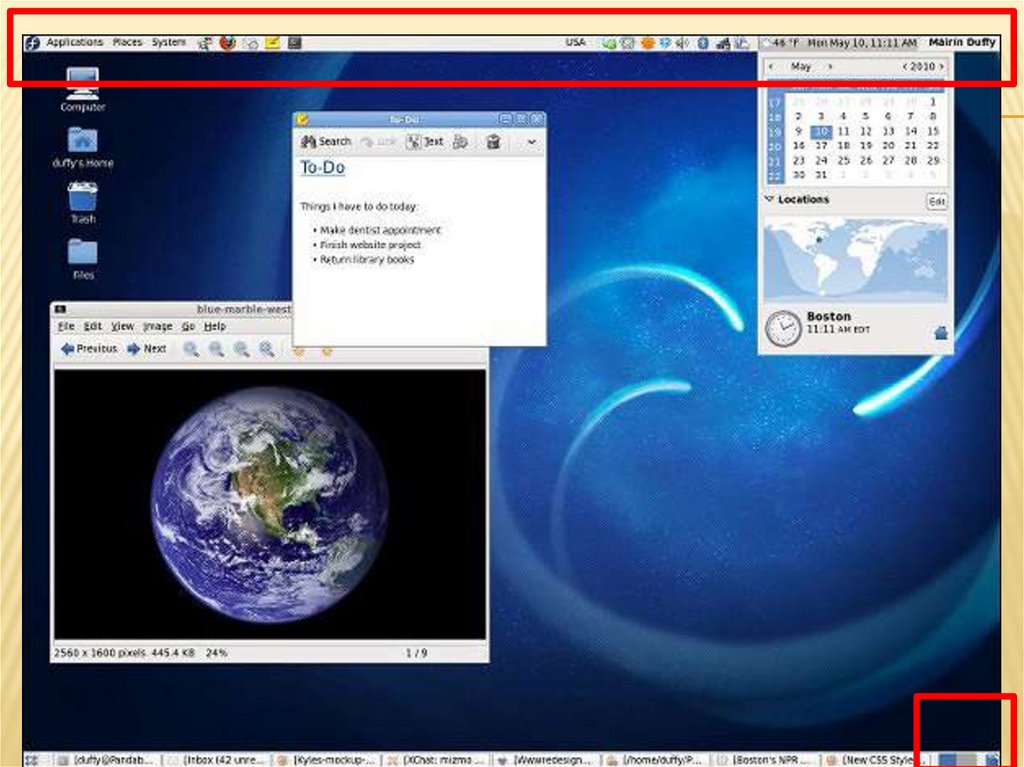This screenshot has height=767, width=1024.
Task: Click the first zoom magnifier icon
Action: pos(191,350)
